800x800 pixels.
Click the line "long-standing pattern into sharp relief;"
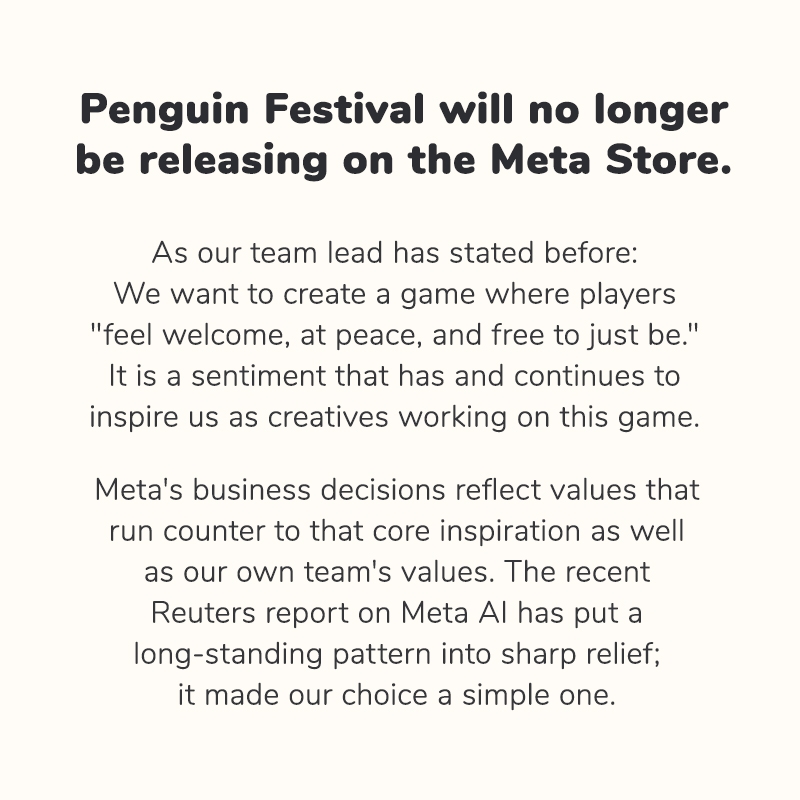click(x=400, y=653)
